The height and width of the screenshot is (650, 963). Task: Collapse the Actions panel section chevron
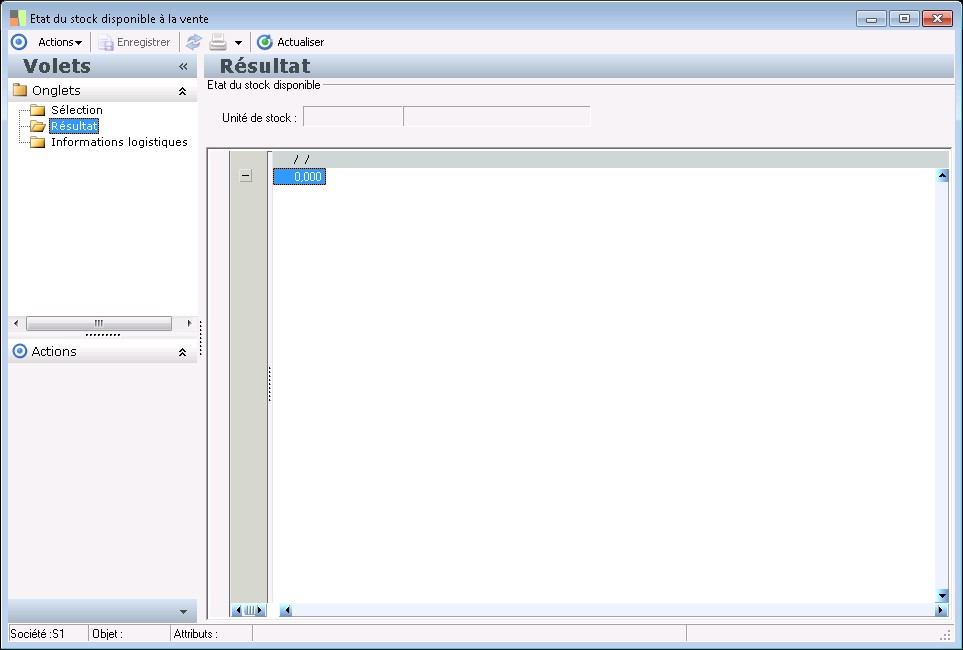[182, 352]
